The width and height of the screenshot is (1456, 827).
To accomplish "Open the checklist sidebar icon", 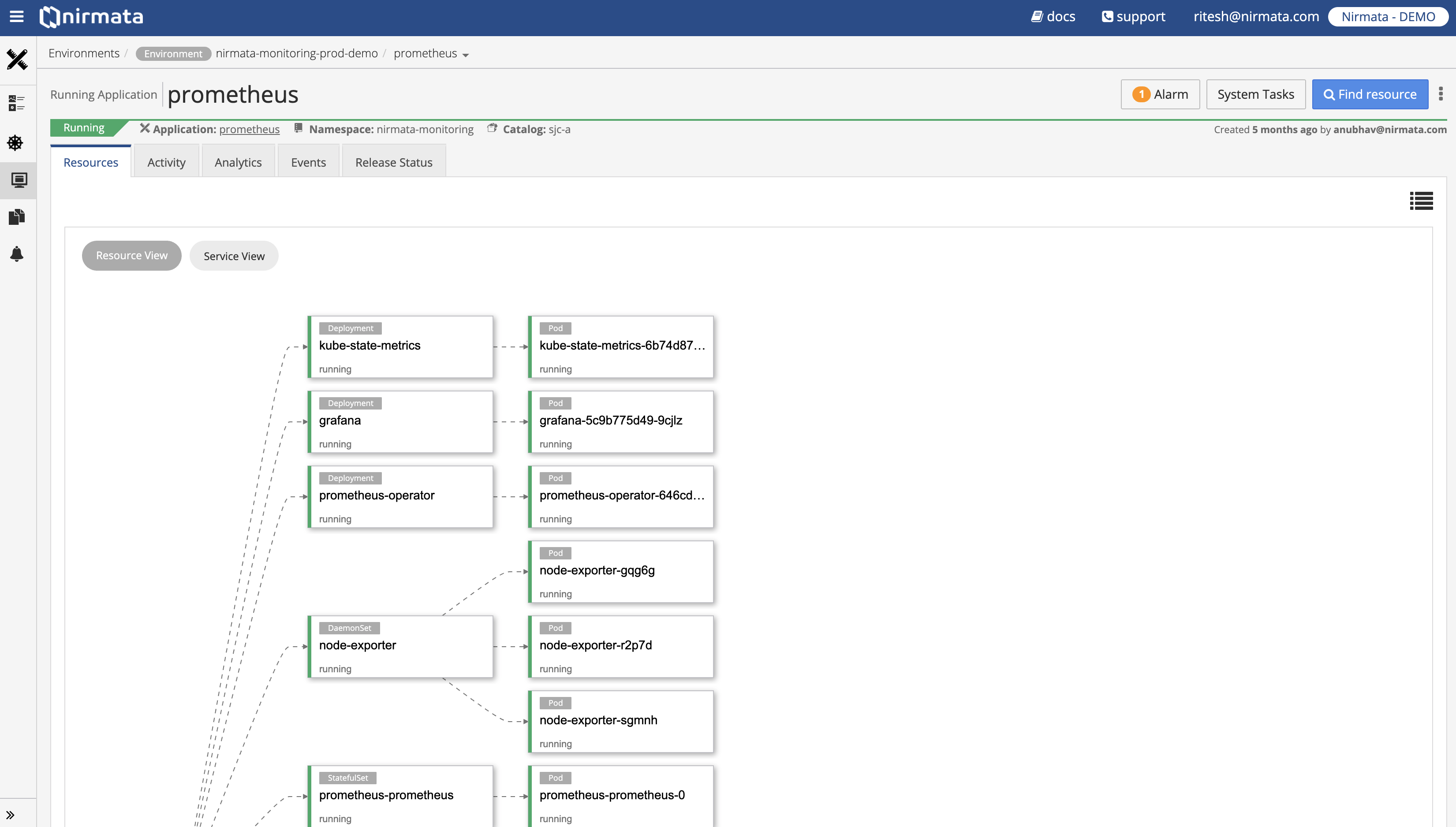I will click(17, 103).
